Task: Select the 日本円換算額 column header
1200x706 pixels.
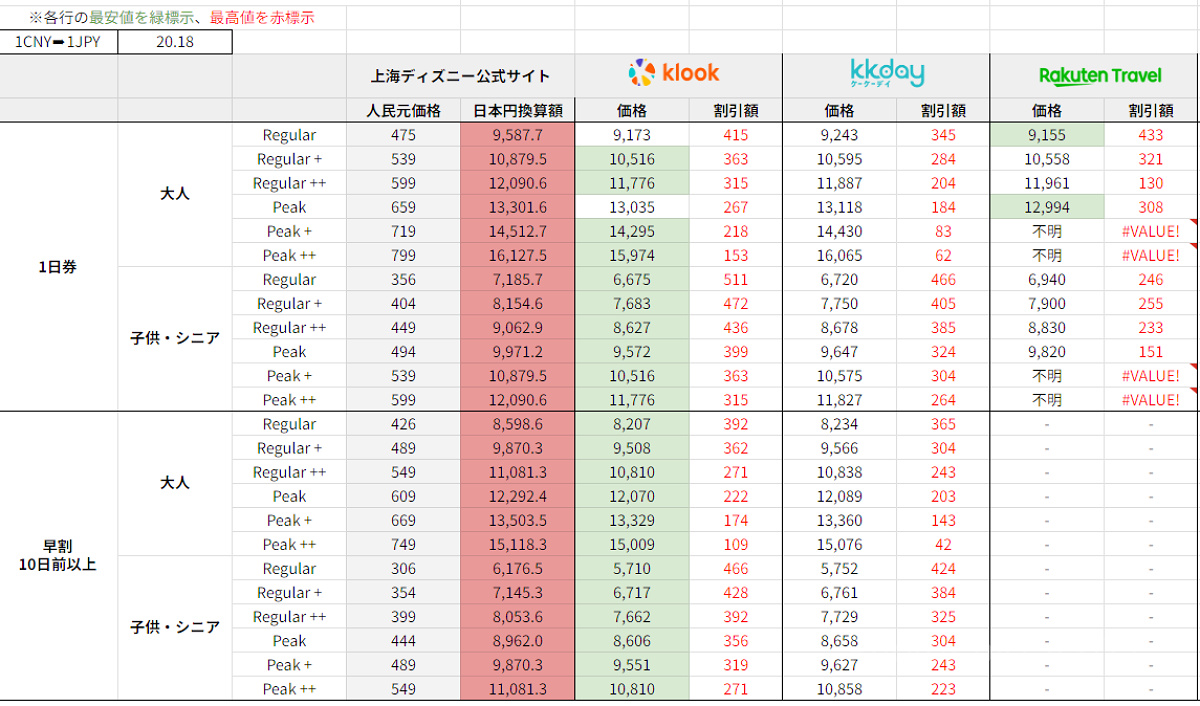Action: click(517, 111)
